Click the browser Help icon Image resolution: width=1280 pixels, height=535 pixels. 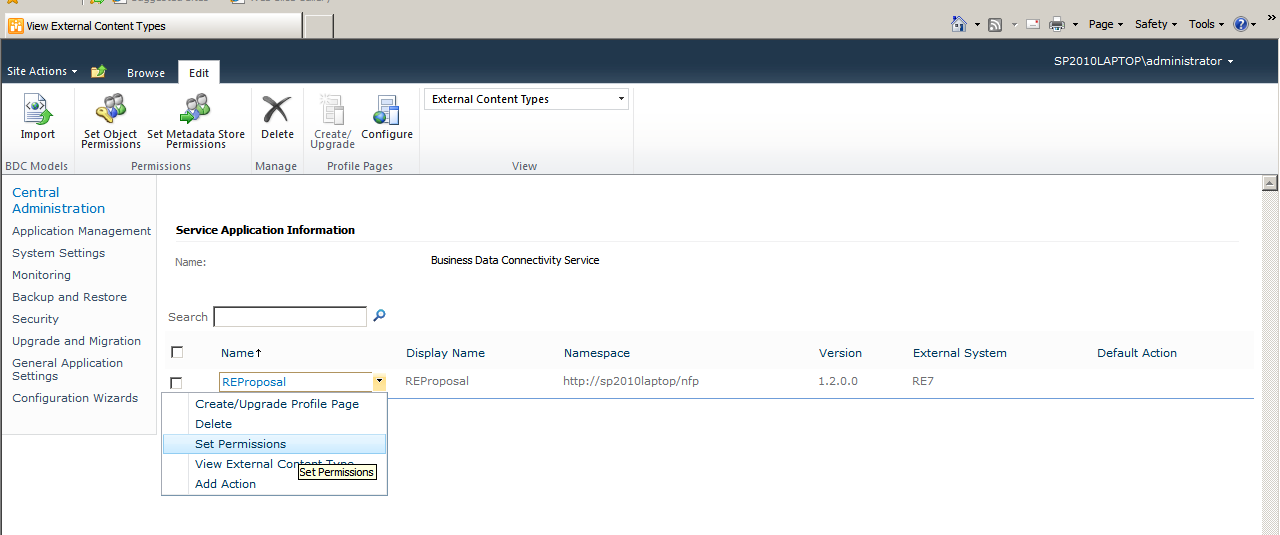(1241, 24)
